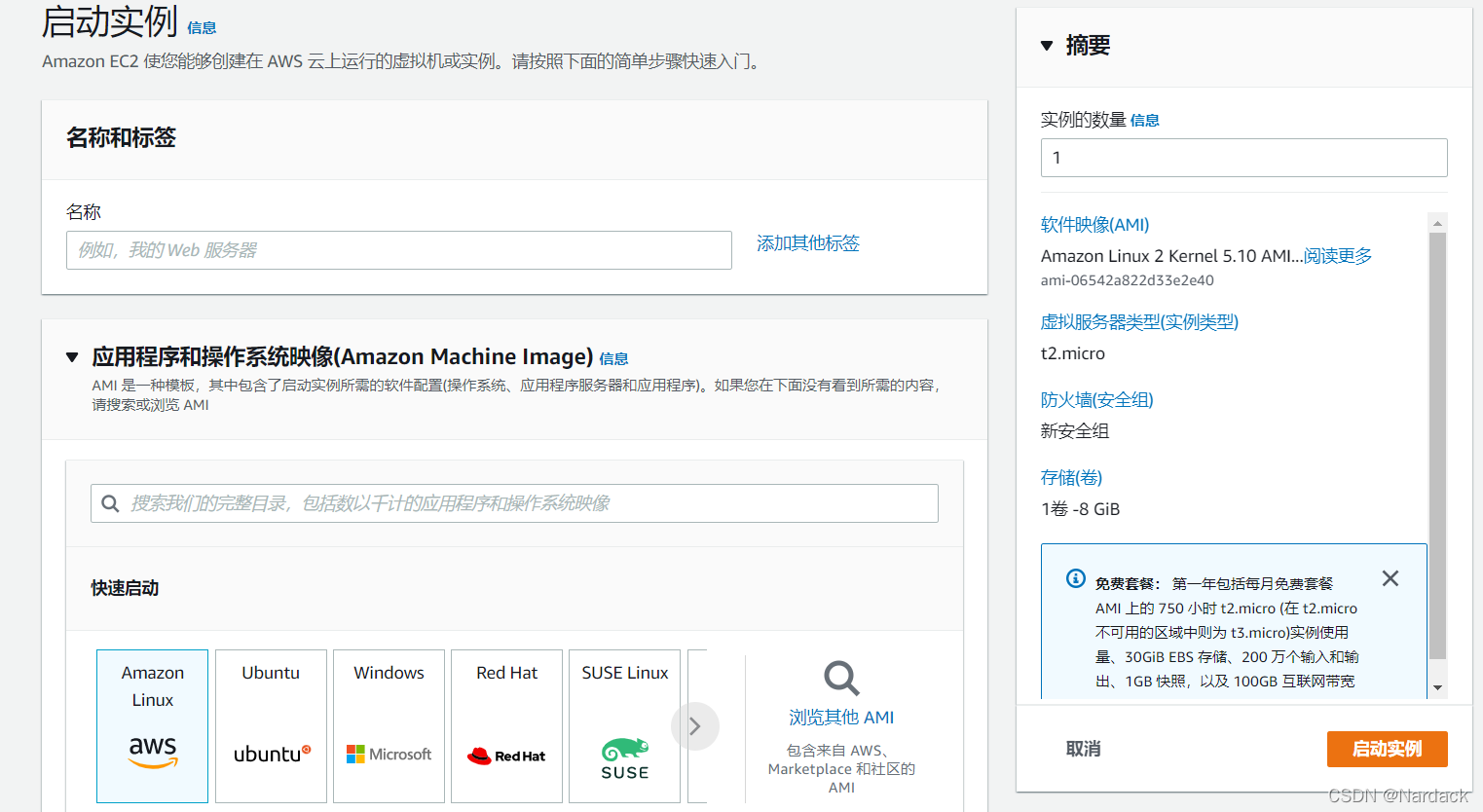Collapse the 应用程序和操作系统映像 section
1483x812 pixels.
[x=72, y=356]
